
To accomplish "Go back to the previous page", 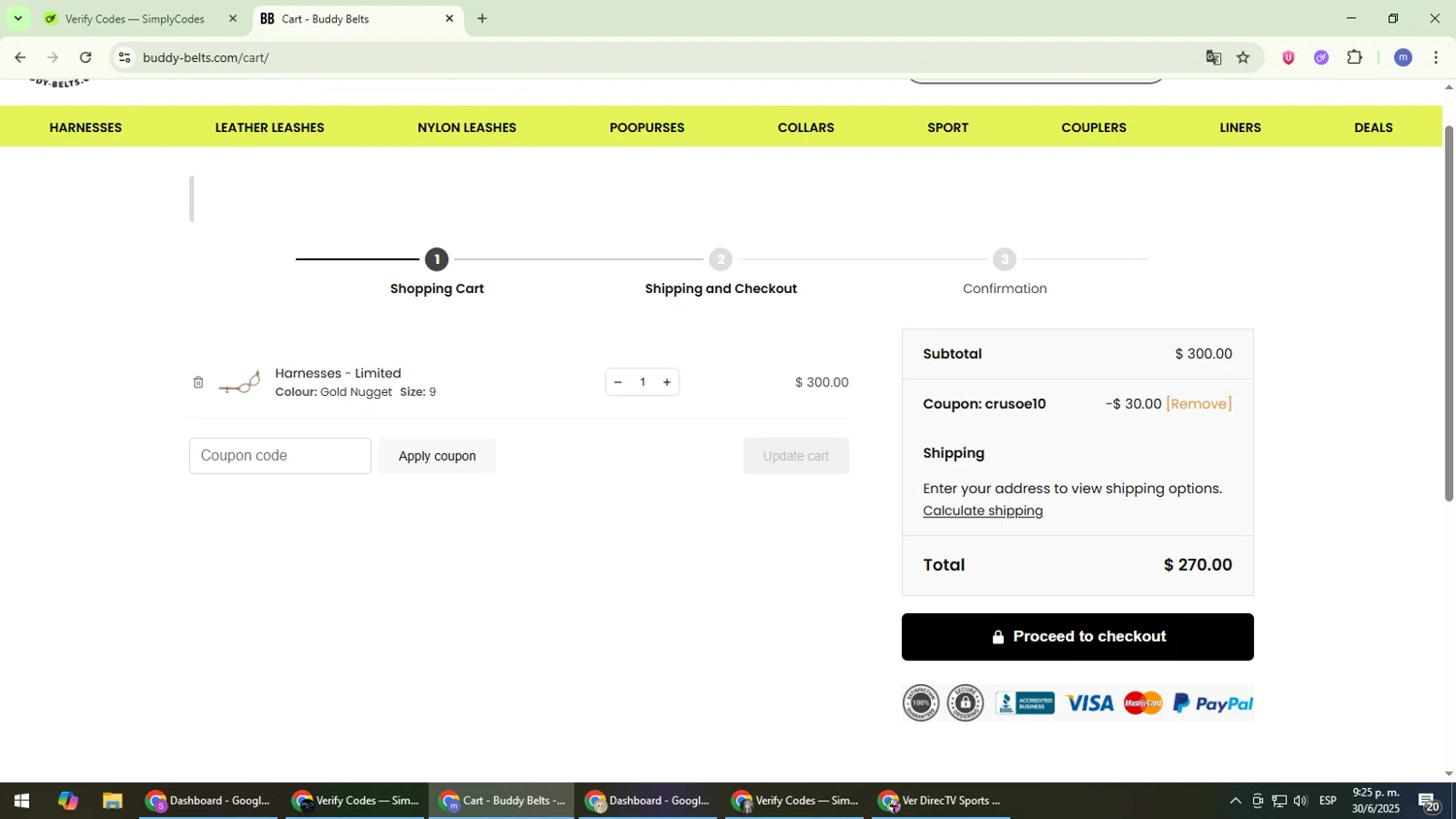I will pos(19,58).
